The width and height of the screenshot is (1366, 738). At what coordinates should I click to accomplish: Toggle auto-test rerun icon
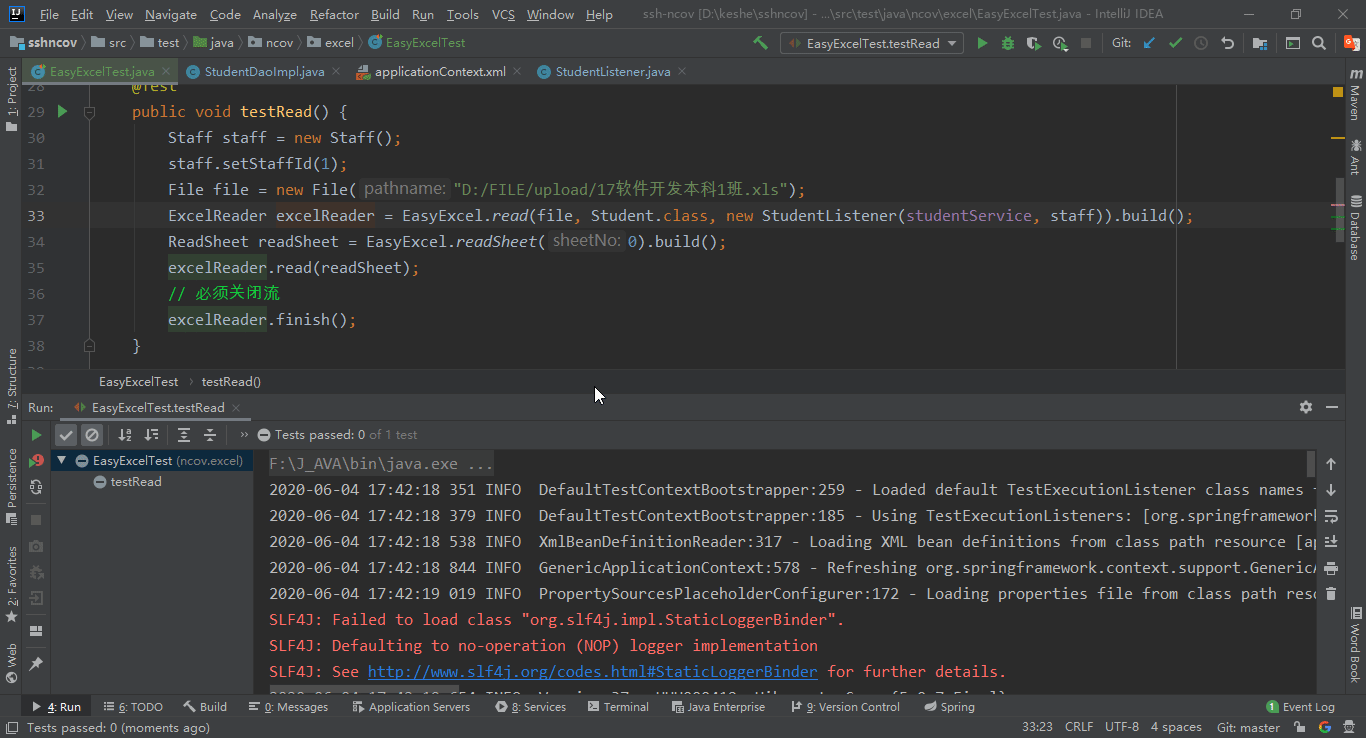coord(36,487)
